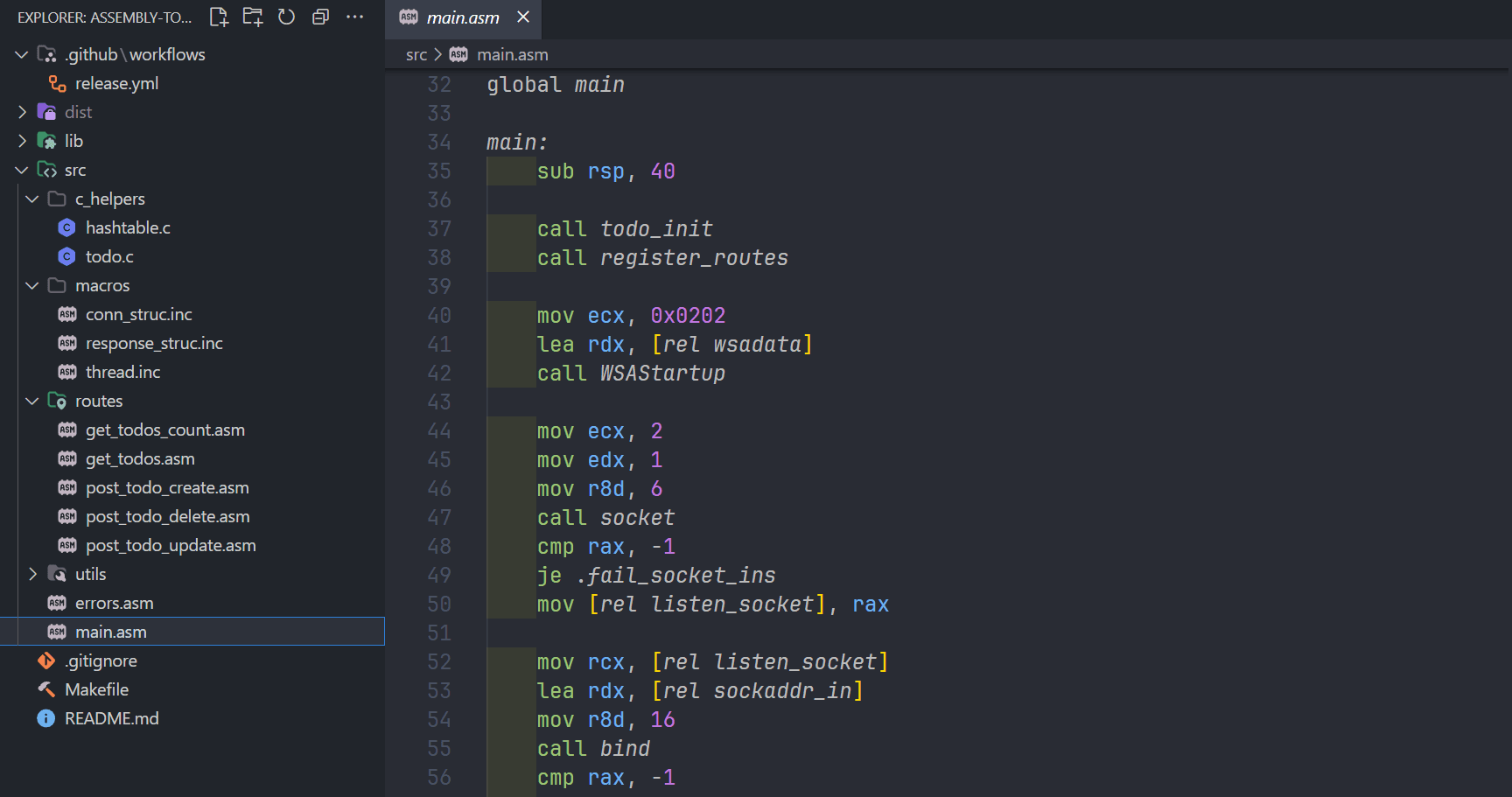Image resolution: width=1512 pixels, height=797 pixels.
Task: Click the assembly file icon next to main.asm
Action: (x=57, y=631)
